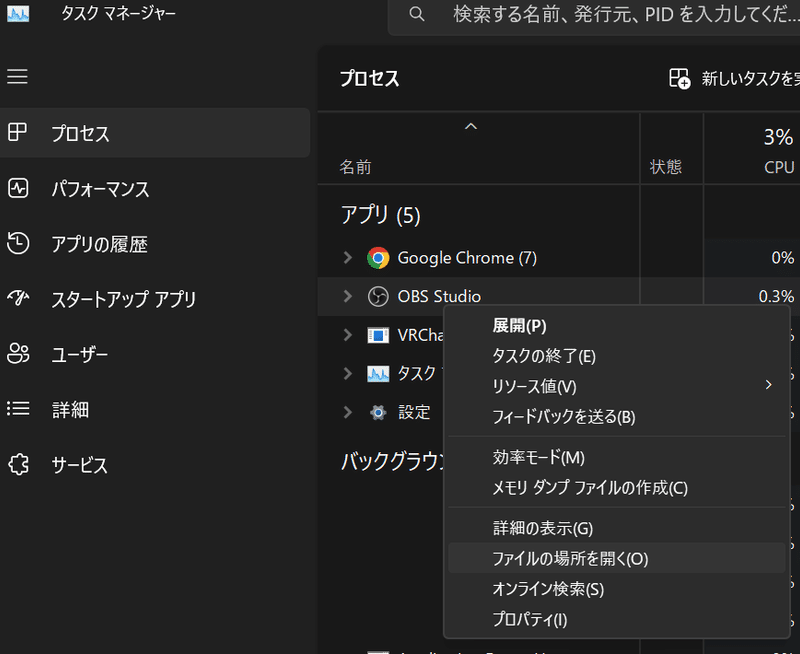This screenshot has width=800, height=654.
Task: Select the プロセス sidebar icon
Action: (x=17, y=132)
